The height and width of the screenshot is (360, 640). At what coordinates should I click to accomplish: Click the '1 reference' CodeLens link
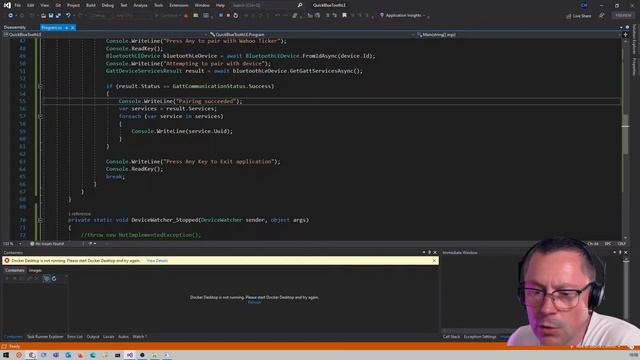coord(79,214)
